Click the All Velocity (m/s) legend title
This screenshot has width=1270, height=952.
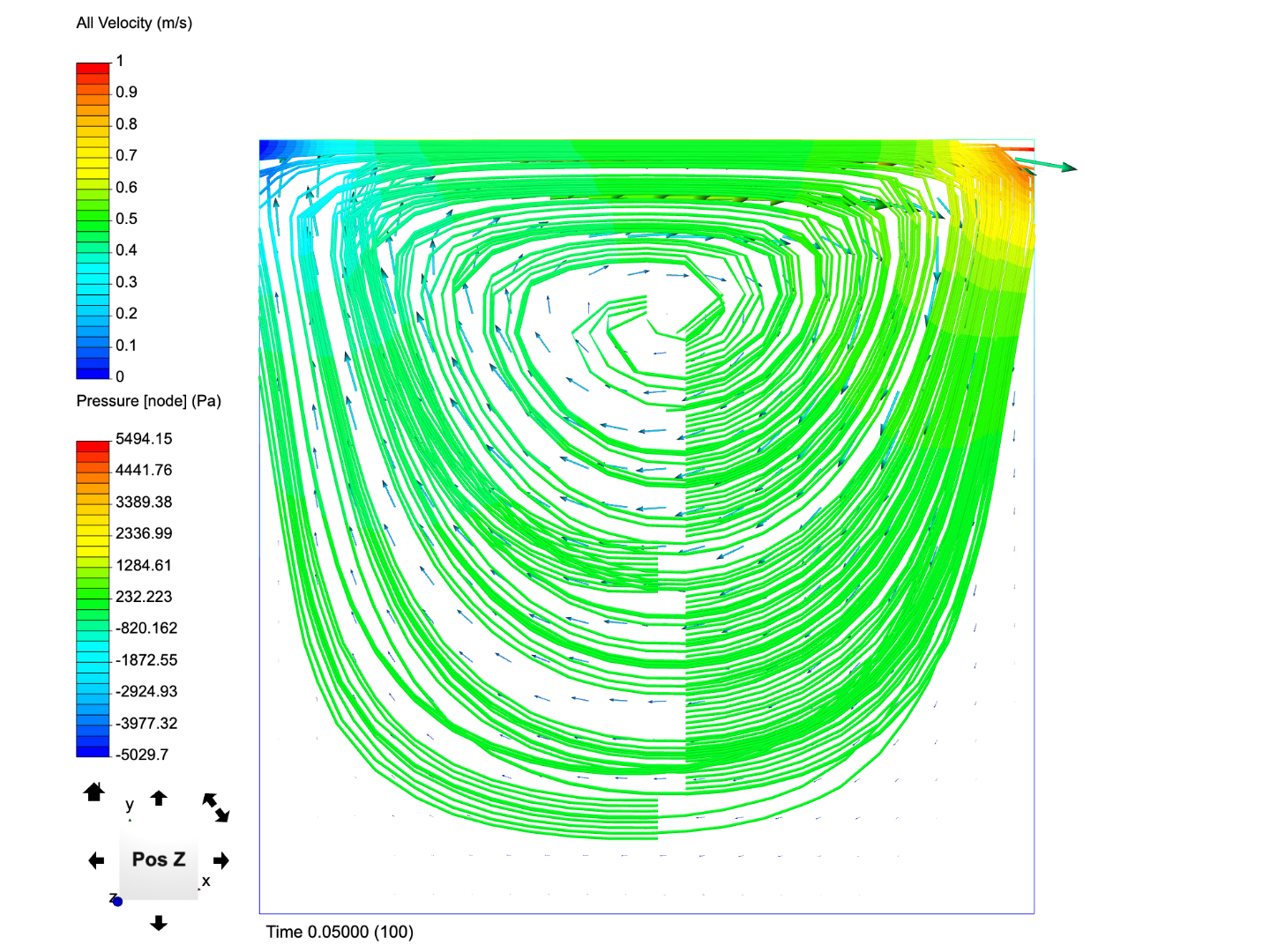click(134, 23)
